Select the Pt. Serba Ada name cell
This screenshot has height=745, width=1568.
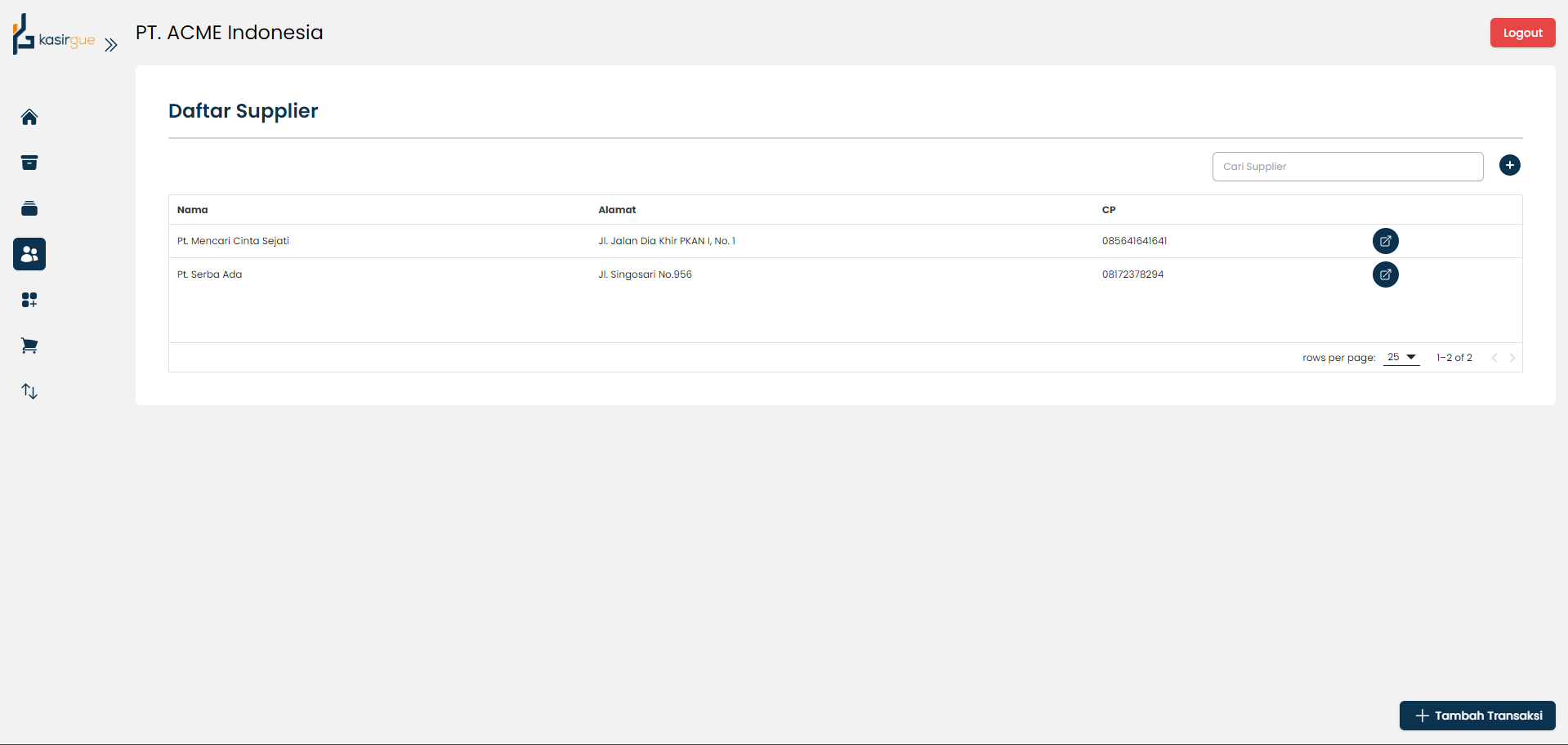click(210, 274)
